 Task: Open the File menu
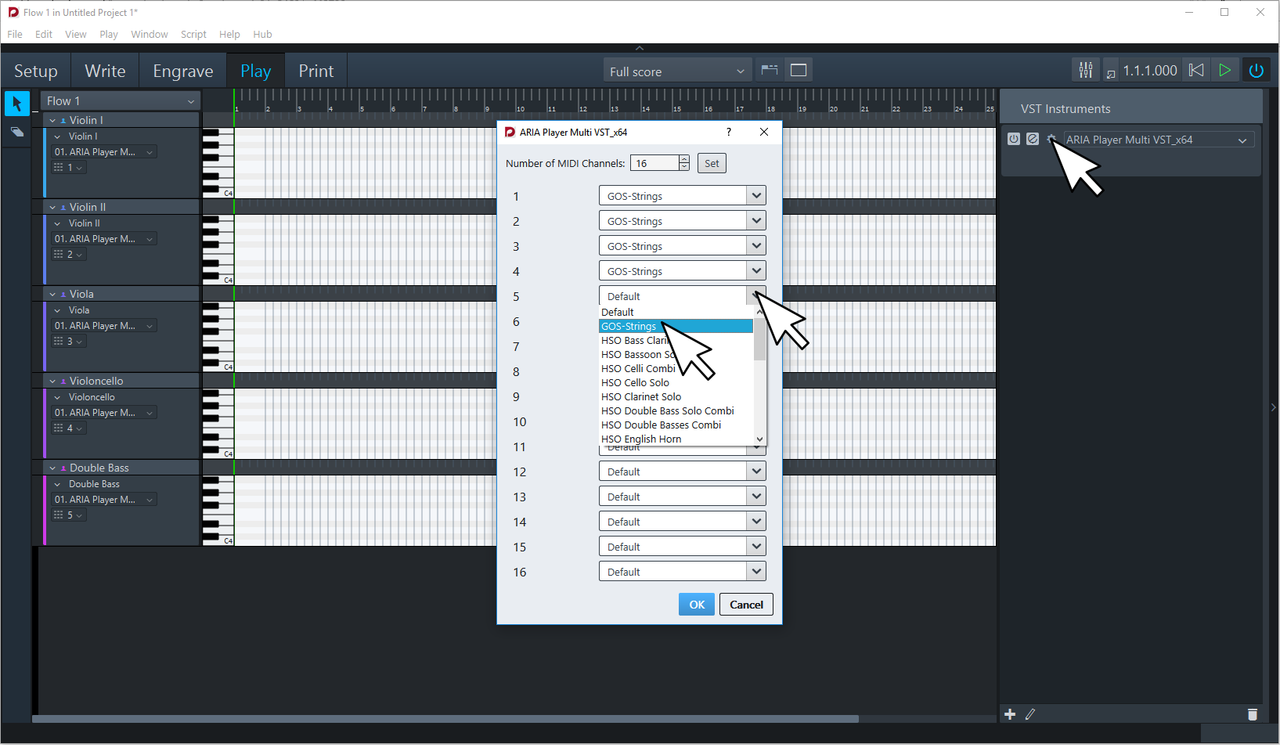(x=15, y=34)
